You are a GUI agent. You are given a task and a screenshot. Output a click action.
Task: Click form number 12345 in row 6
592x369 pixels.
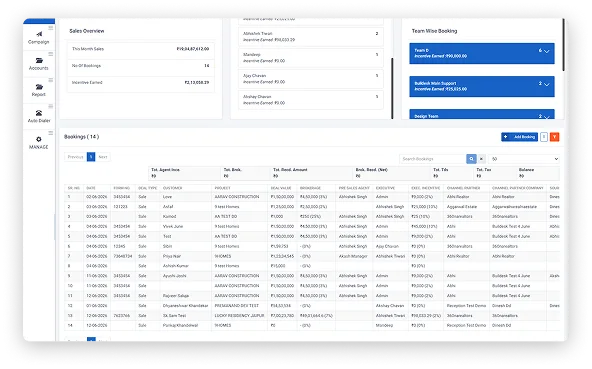tap(119, 247)
